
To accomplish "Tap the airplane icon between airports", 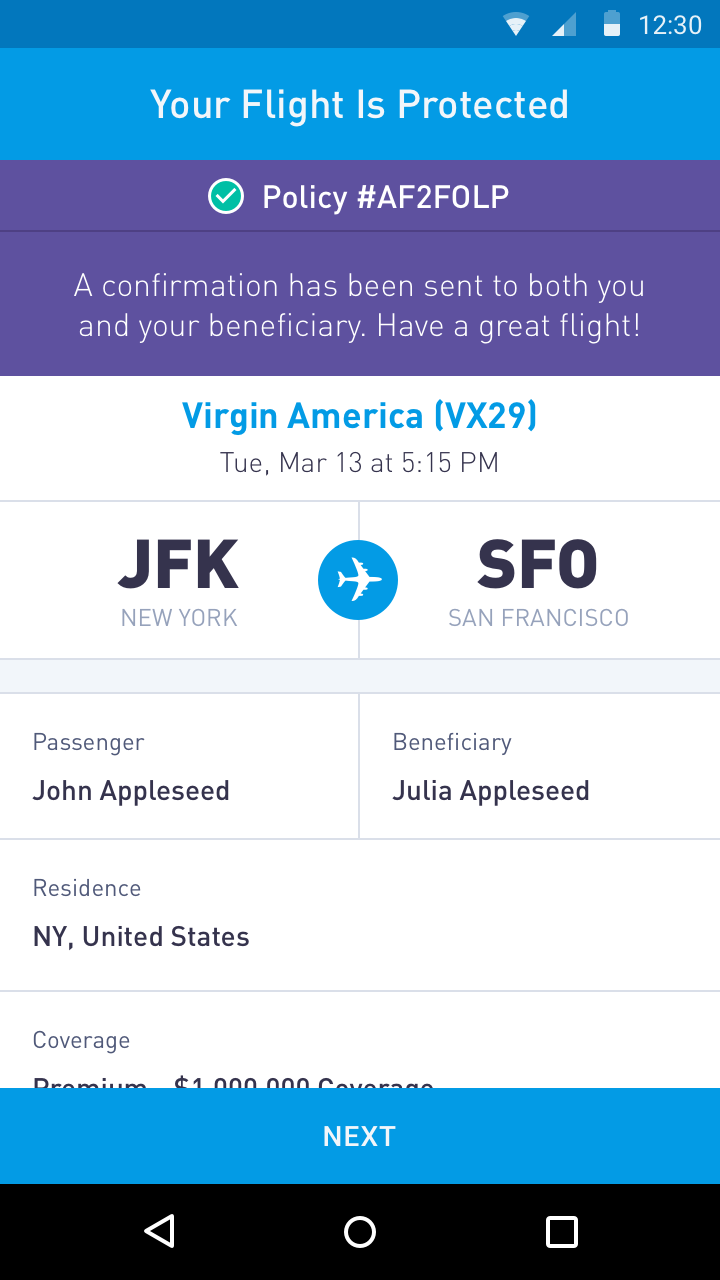I will point(358,580).
